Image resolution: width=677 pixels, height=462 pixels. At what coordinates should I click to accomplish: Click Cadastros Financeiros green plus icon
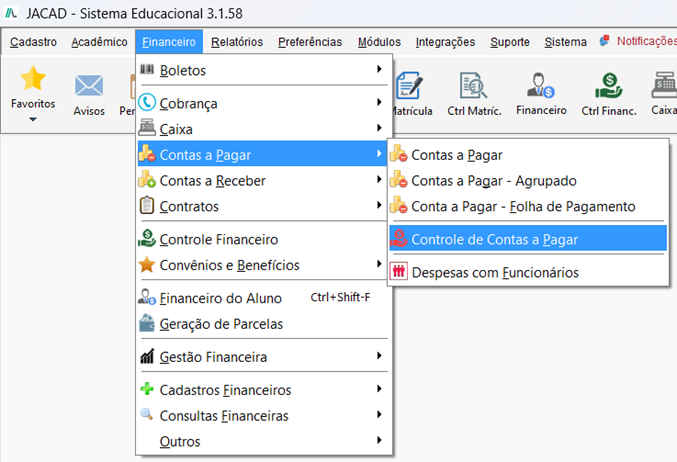click(147, 389)
